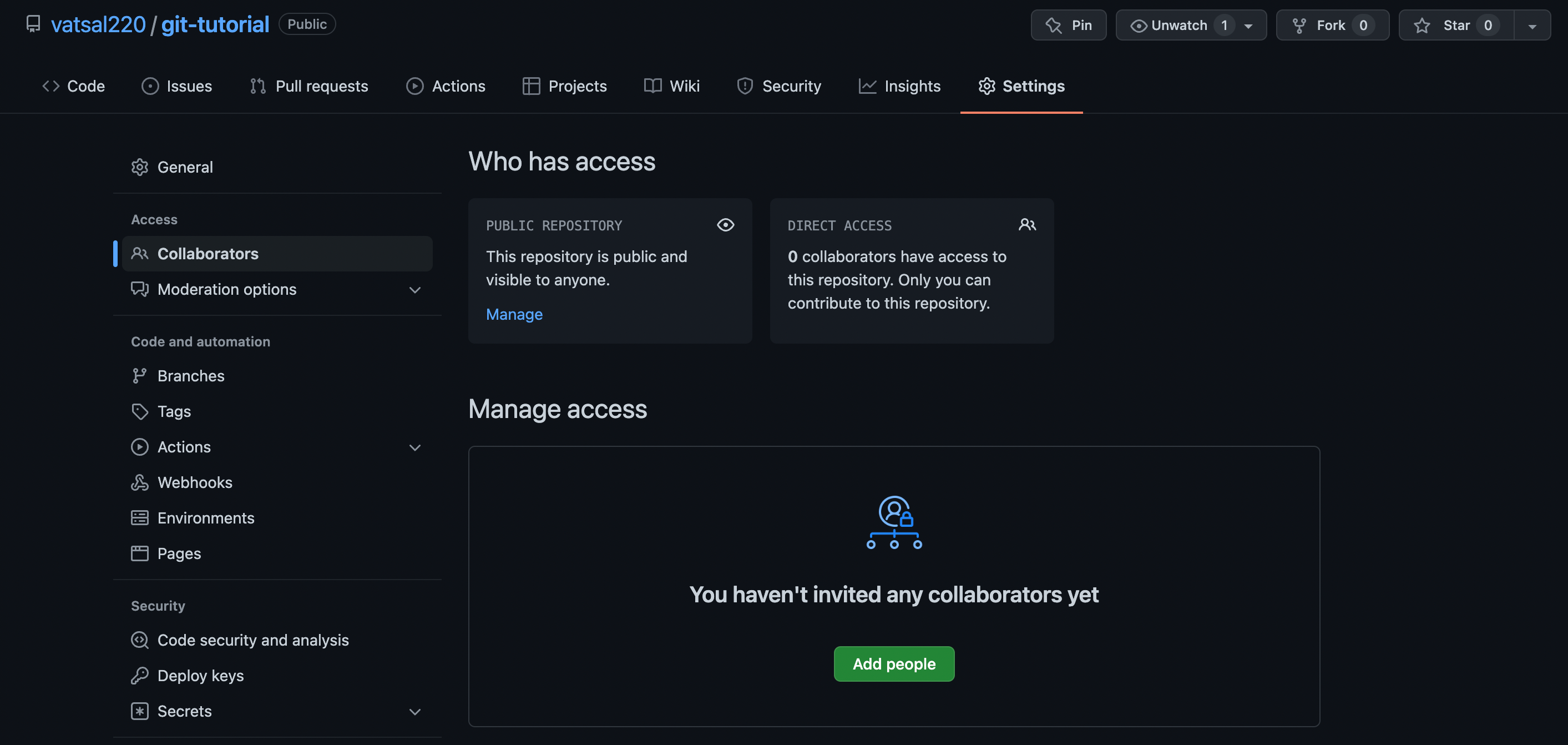Screen dimensions: 1568x745
Task: Pin this repository with the Pin button
Action: click(1068, 25)
